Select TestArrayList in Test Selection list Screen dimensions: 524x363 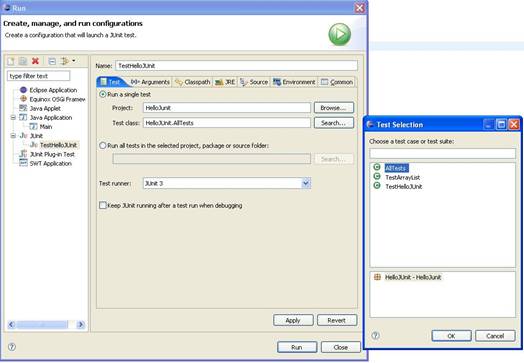(403, 177)
